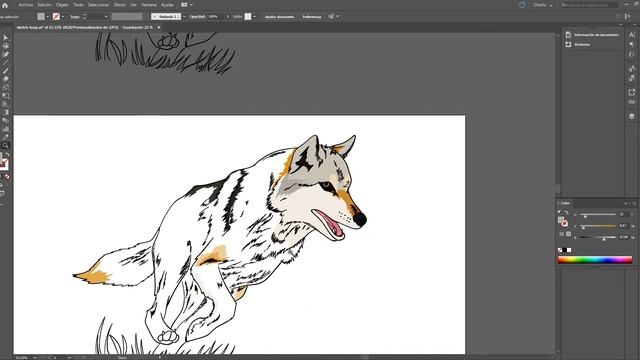The height and width of the screenshot is (360, 640).
Task: Click the search field in the top bar
Action: coord(590,5)
